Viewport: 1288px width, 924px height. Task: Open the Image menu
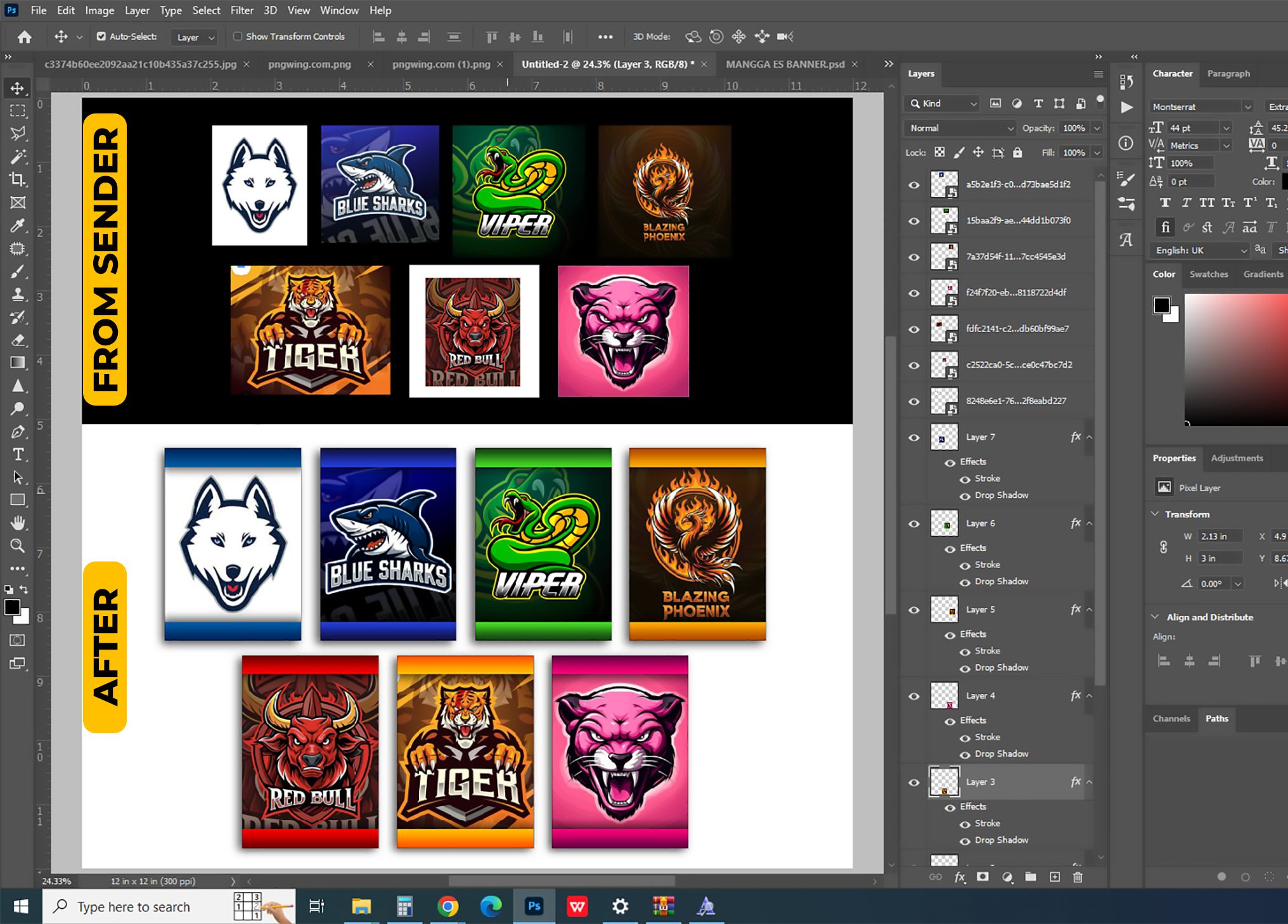[100, 10]
